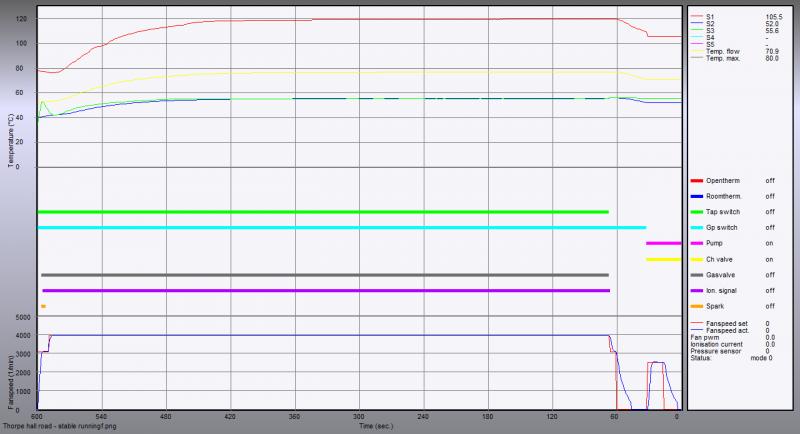Click the gray Gasvalve legend marker

696,274
